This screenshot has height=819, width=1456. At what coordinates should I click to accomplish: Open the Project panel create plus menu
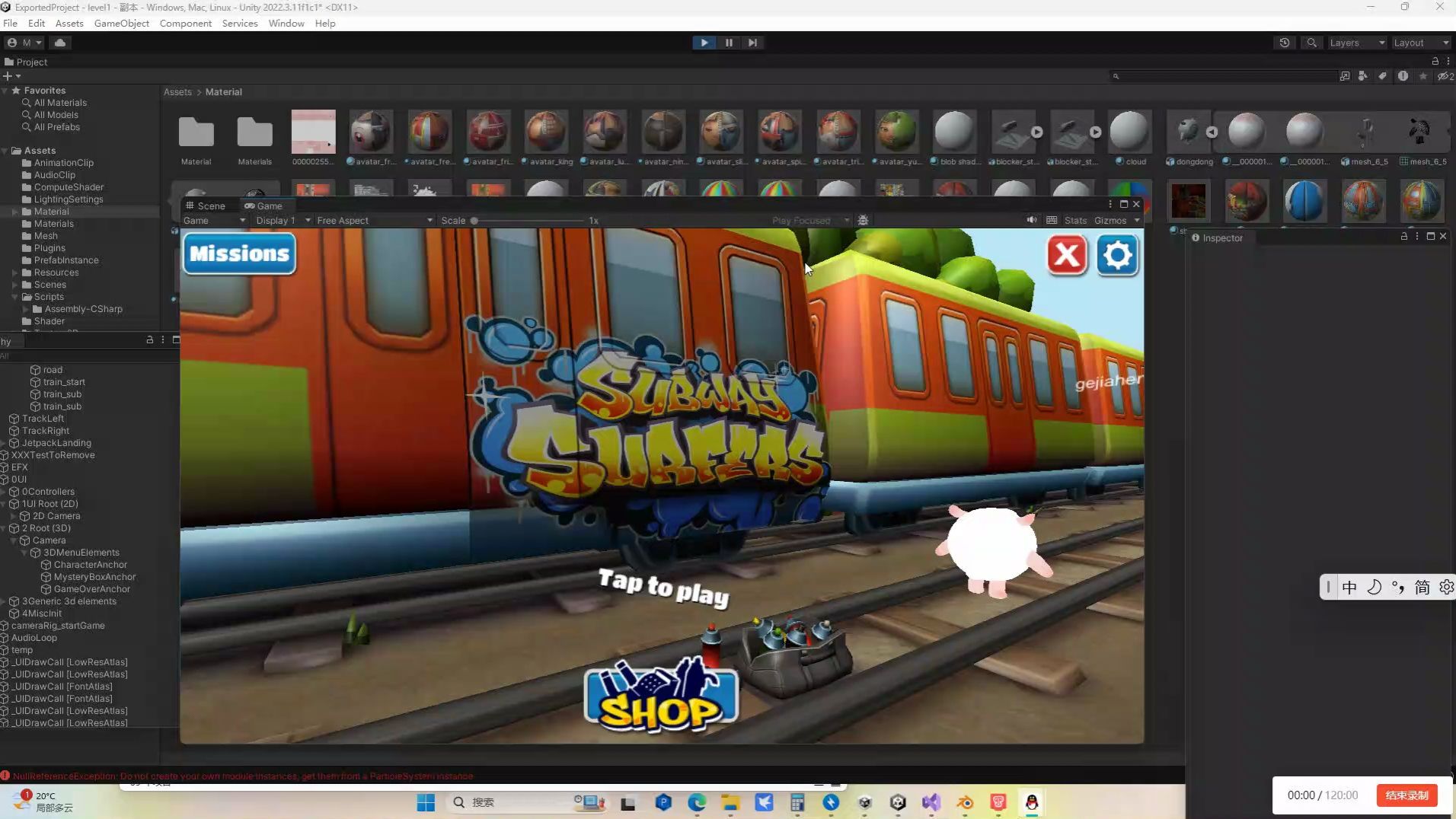(x=11, y=76)
